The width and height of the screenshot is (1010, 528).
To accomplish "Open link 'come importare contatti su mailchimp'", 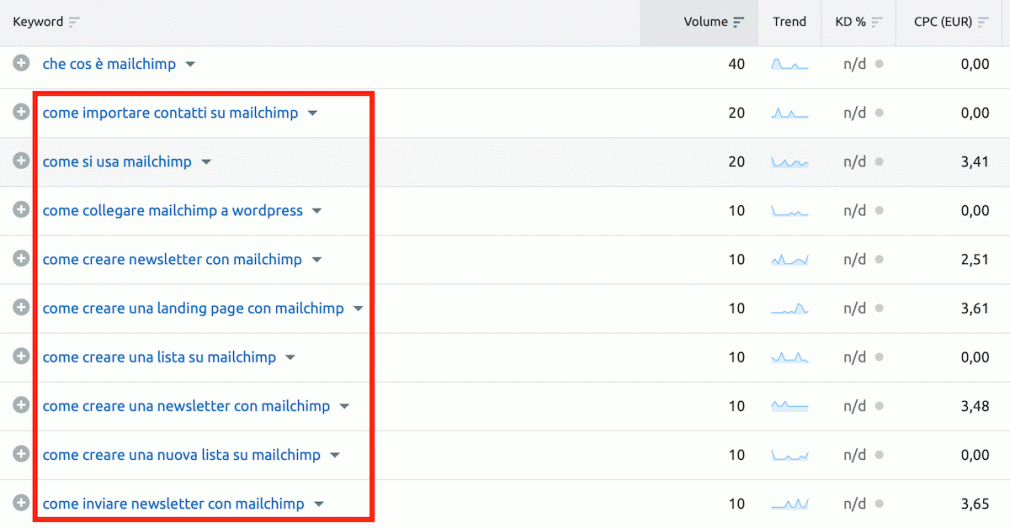I will click(x=170, y=113).
